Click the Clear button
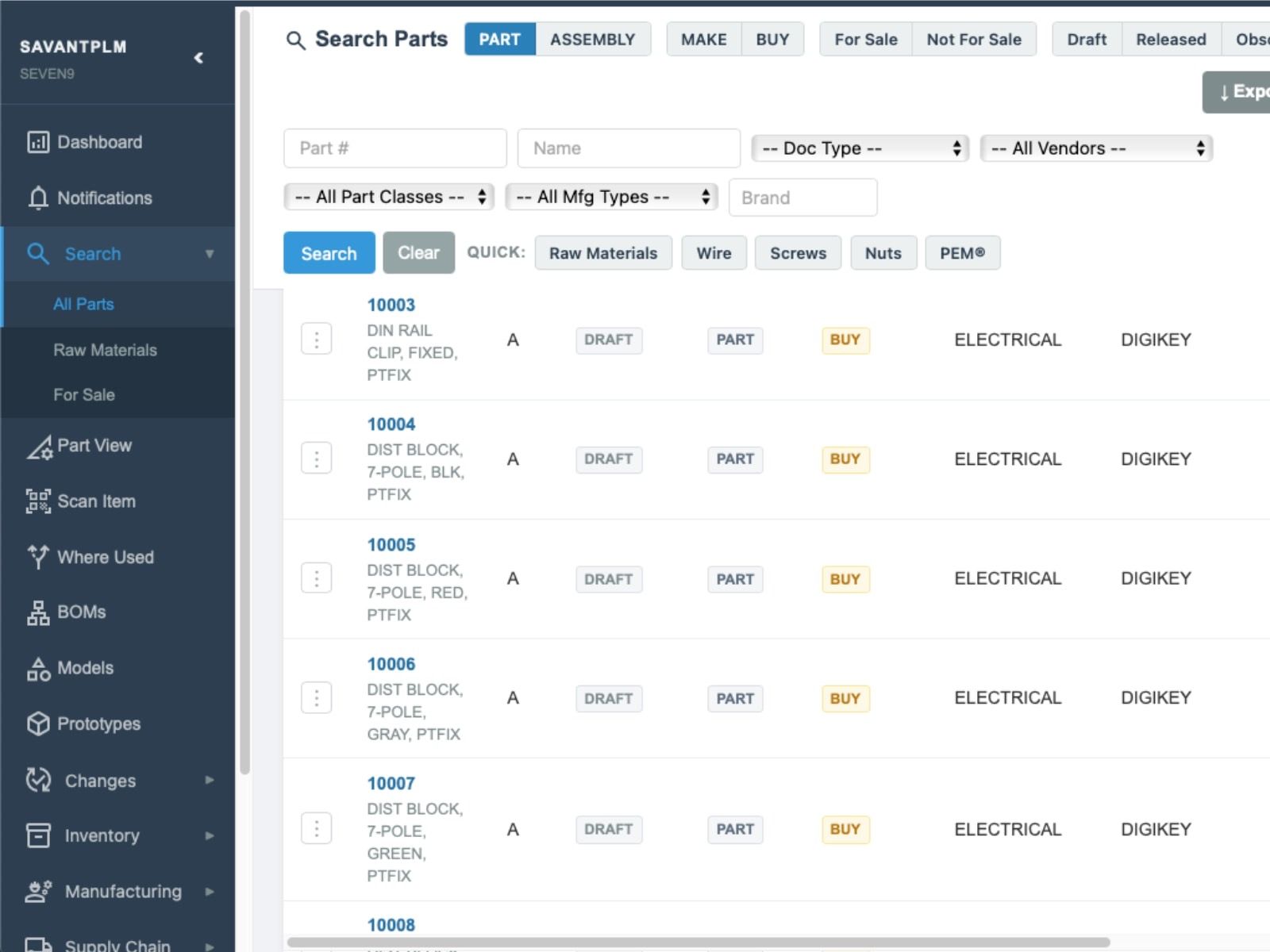1270x952 pixels. [418, 253]
